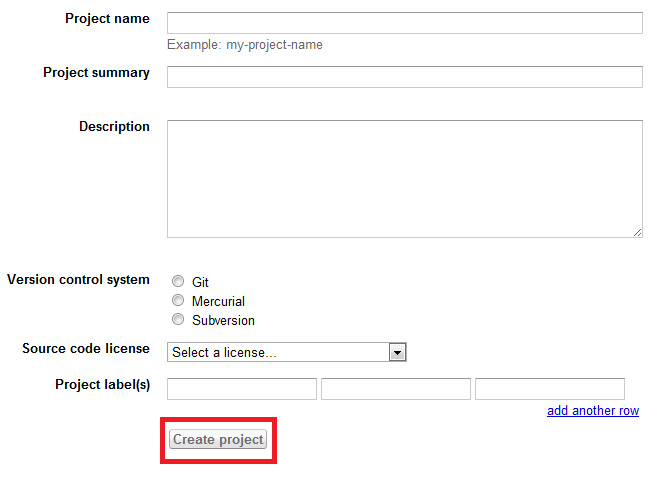Image resolution: width=653 pixels, height=480 pixels.
Task: Click the Mercurial option text label
Action: (218, 301)
